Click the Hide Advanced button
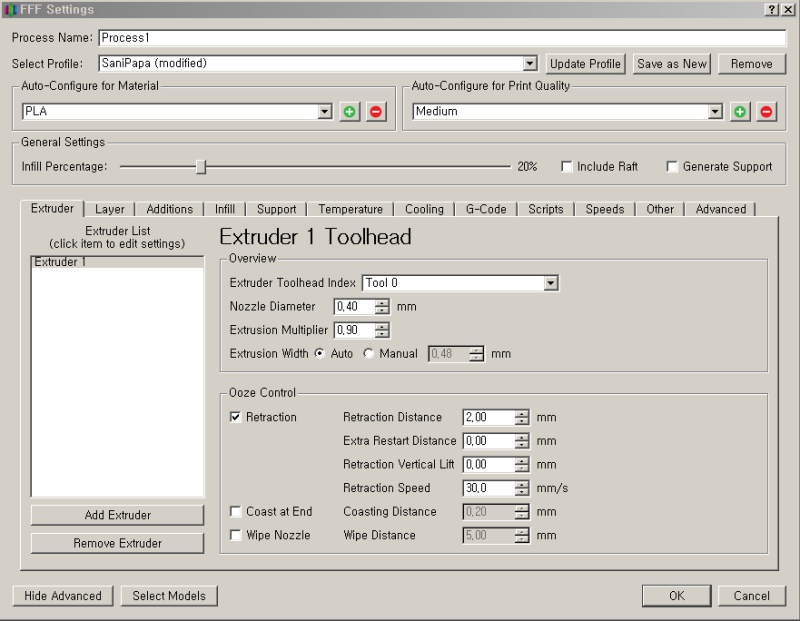Screen dimensions: 800x621 (63, 595)
